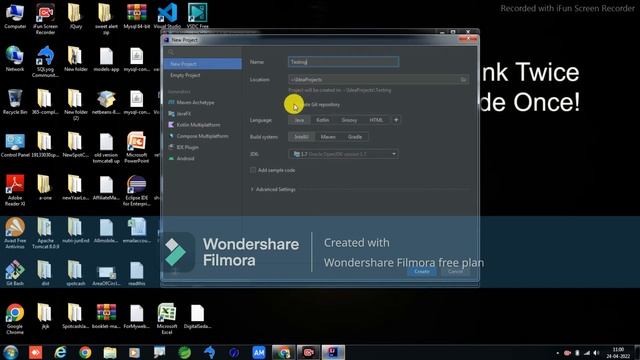Click the volume icon in system tray
The width and height of the screenshot is (640, 360).
596,353
